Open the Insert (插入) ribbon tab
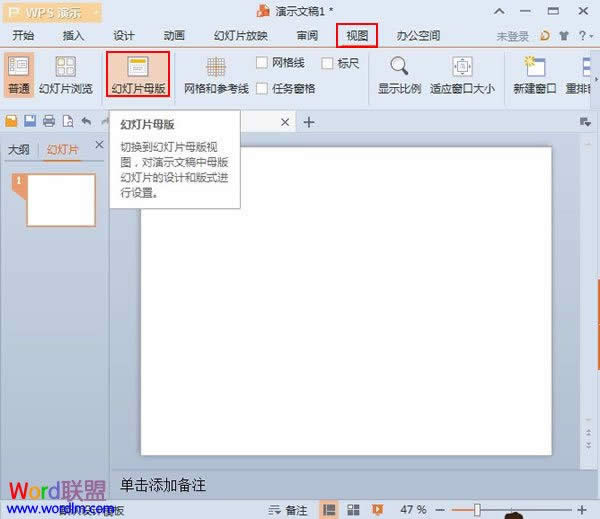Screen dimensions: 600x519 coord(73,35)
